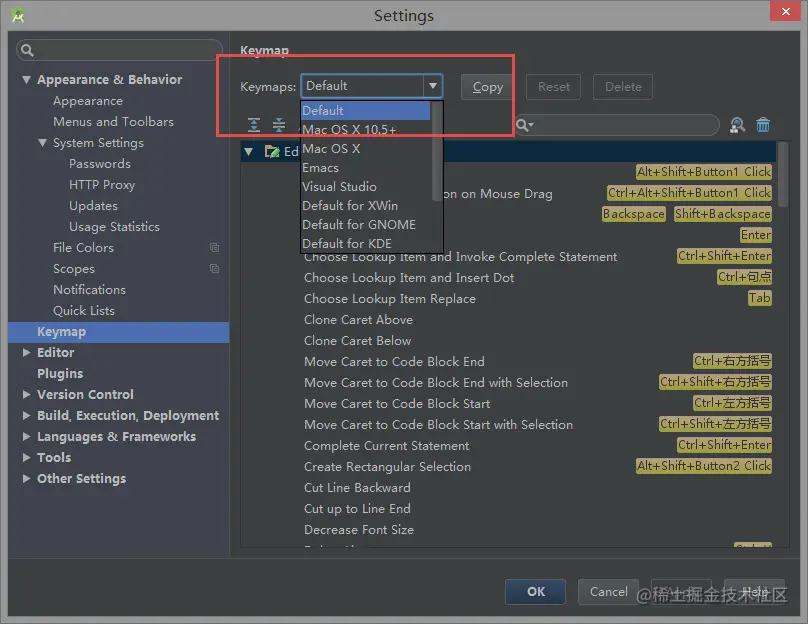Viewport: 808px width, 624px height.
Task: Click the keymap dropdown list scrollbar
Action: click(437, 149)
